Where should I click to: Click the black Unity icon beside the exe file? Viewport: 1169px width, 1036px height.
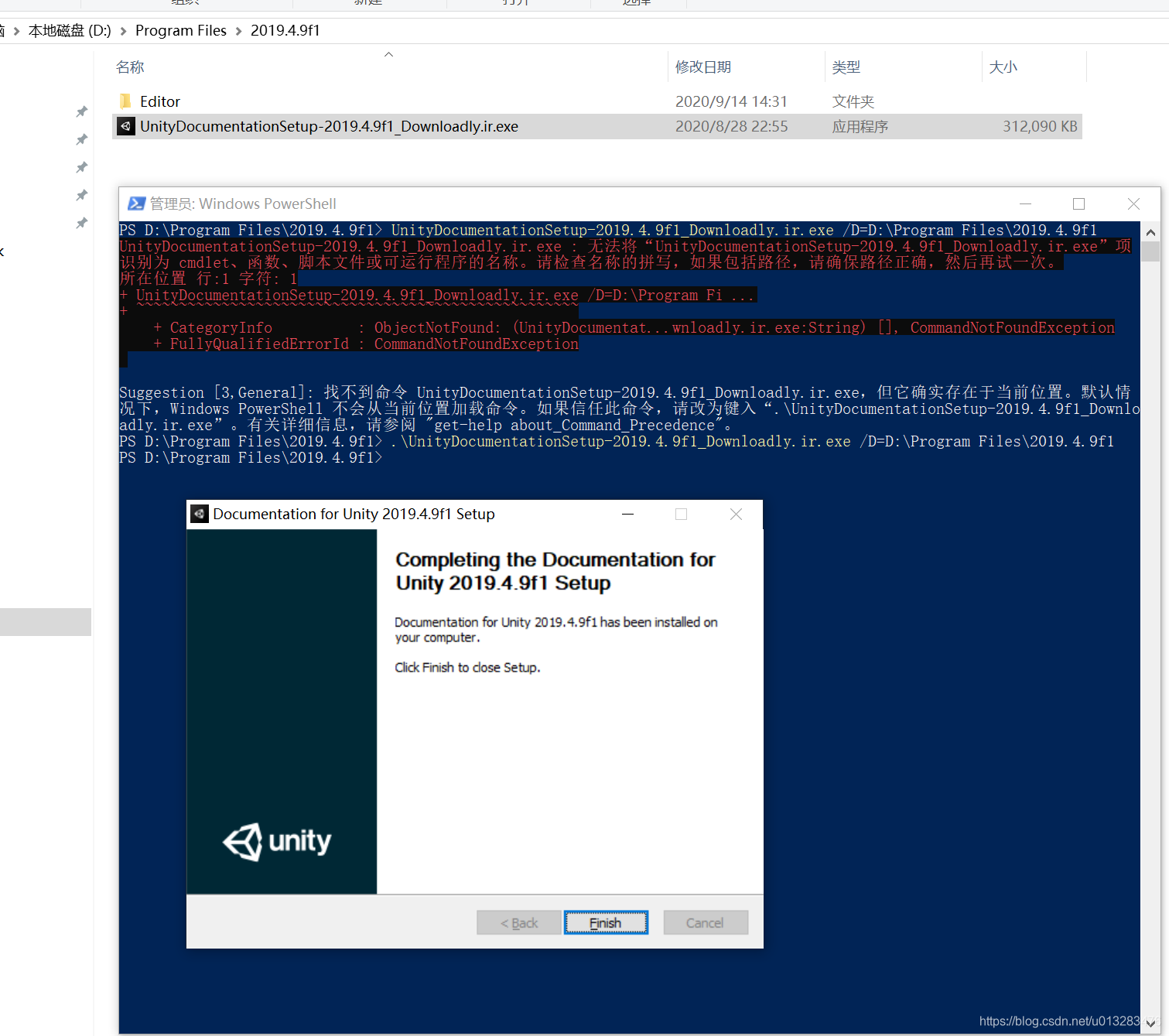[x=125, y=126]
